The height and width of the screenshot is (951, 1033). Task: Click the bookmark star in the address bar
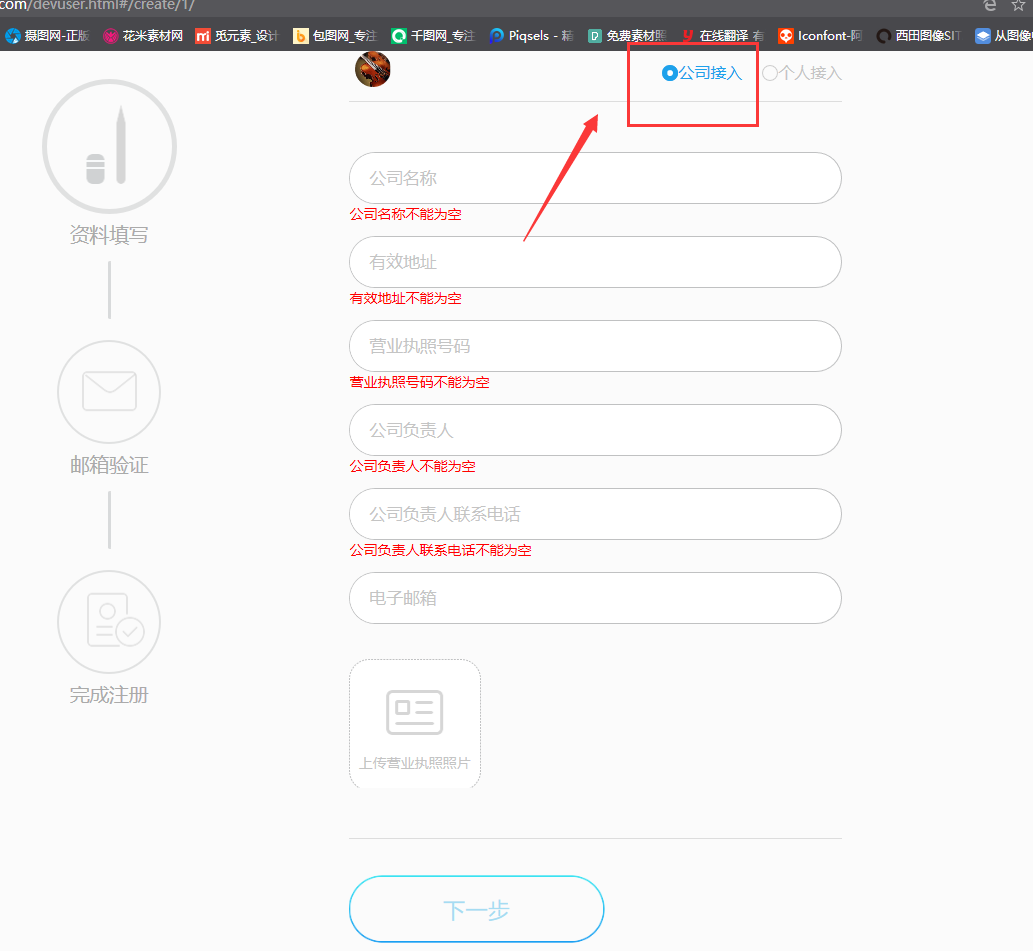(x=1017, y=5)
